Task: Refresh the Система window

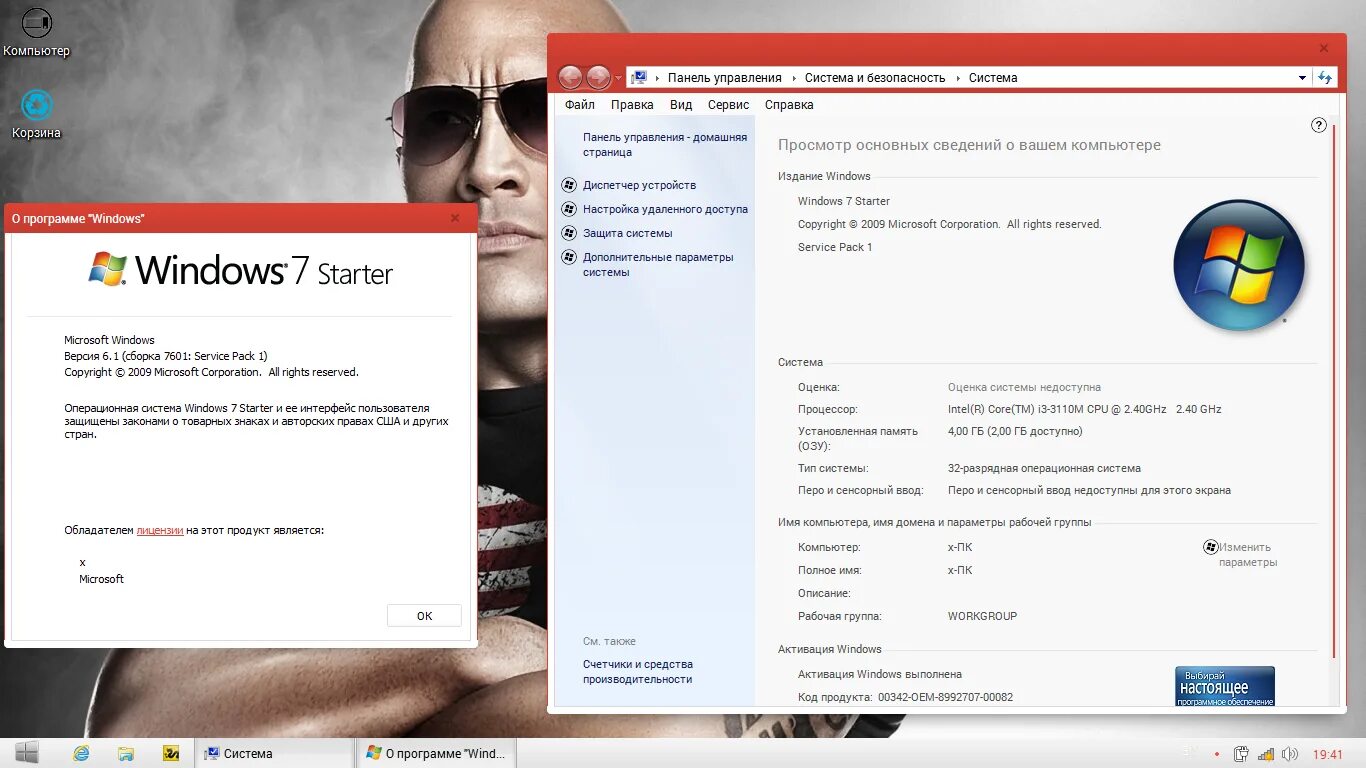Action: point(1325,77)
